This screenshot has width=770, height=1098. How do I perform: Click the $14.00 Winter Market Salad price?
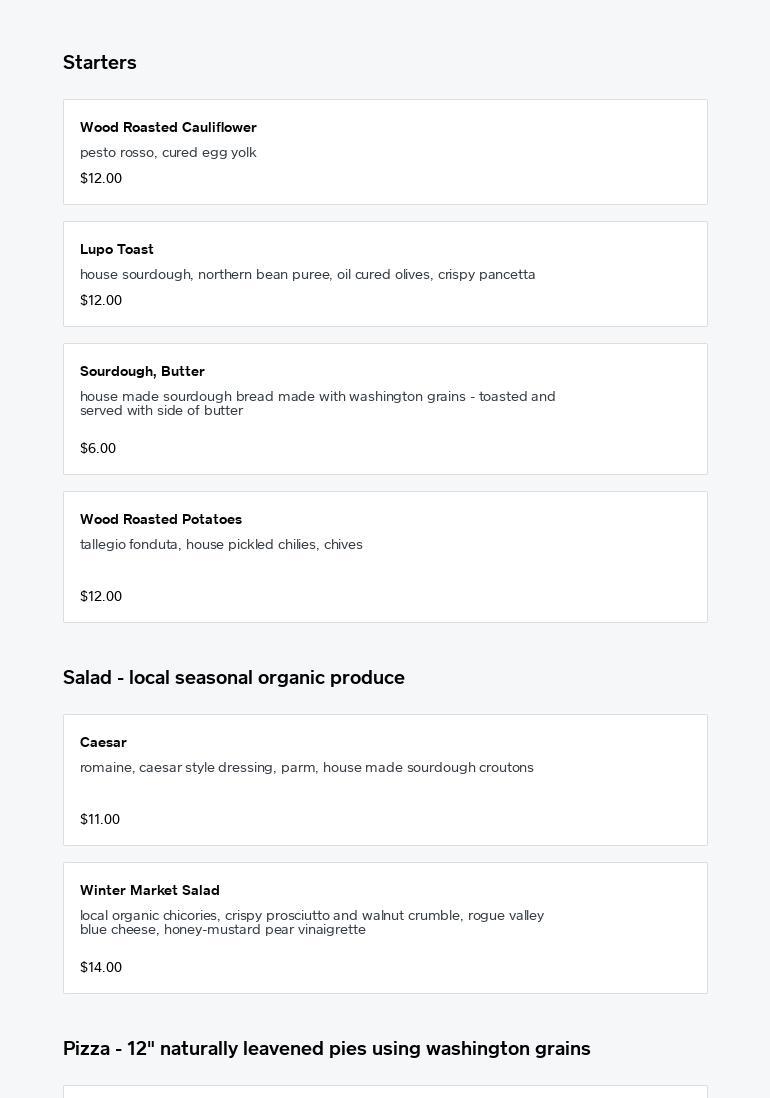click(101, 967)
